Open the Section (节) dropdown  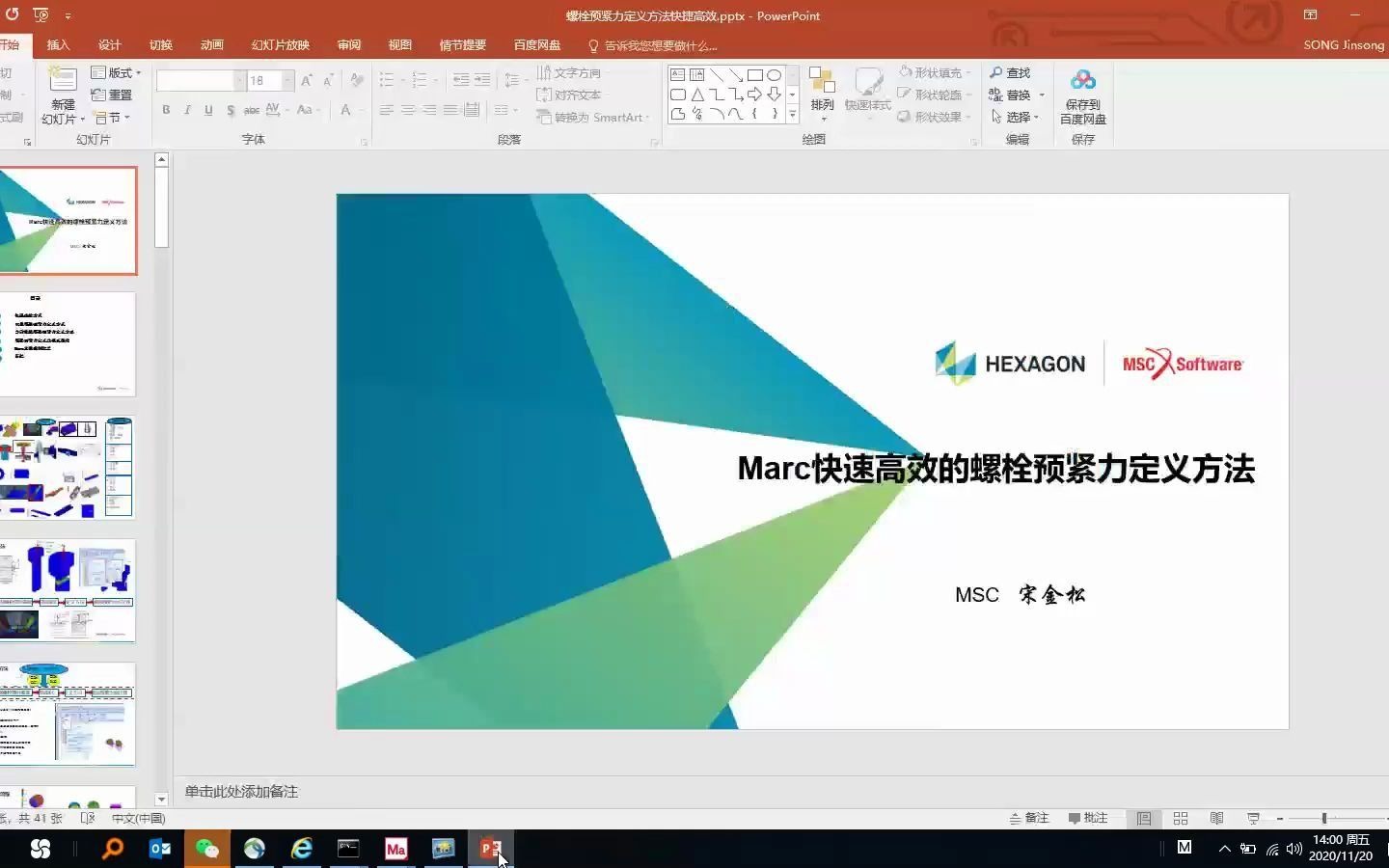coord(111,117)
